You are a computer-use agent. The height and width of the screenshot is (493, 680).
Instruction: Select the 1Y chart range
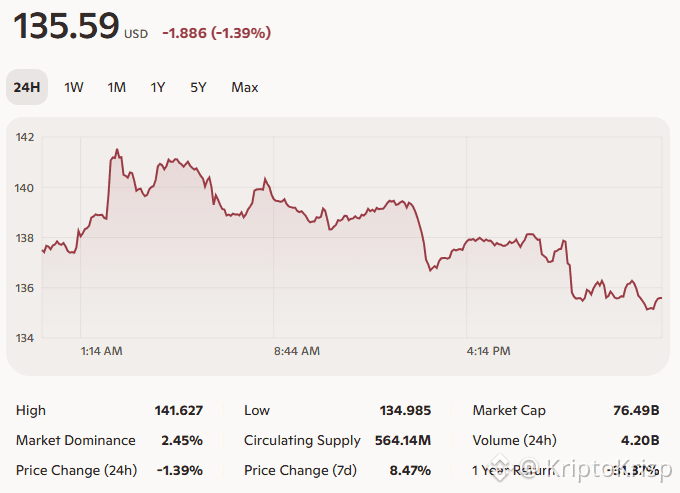point(158,87)
